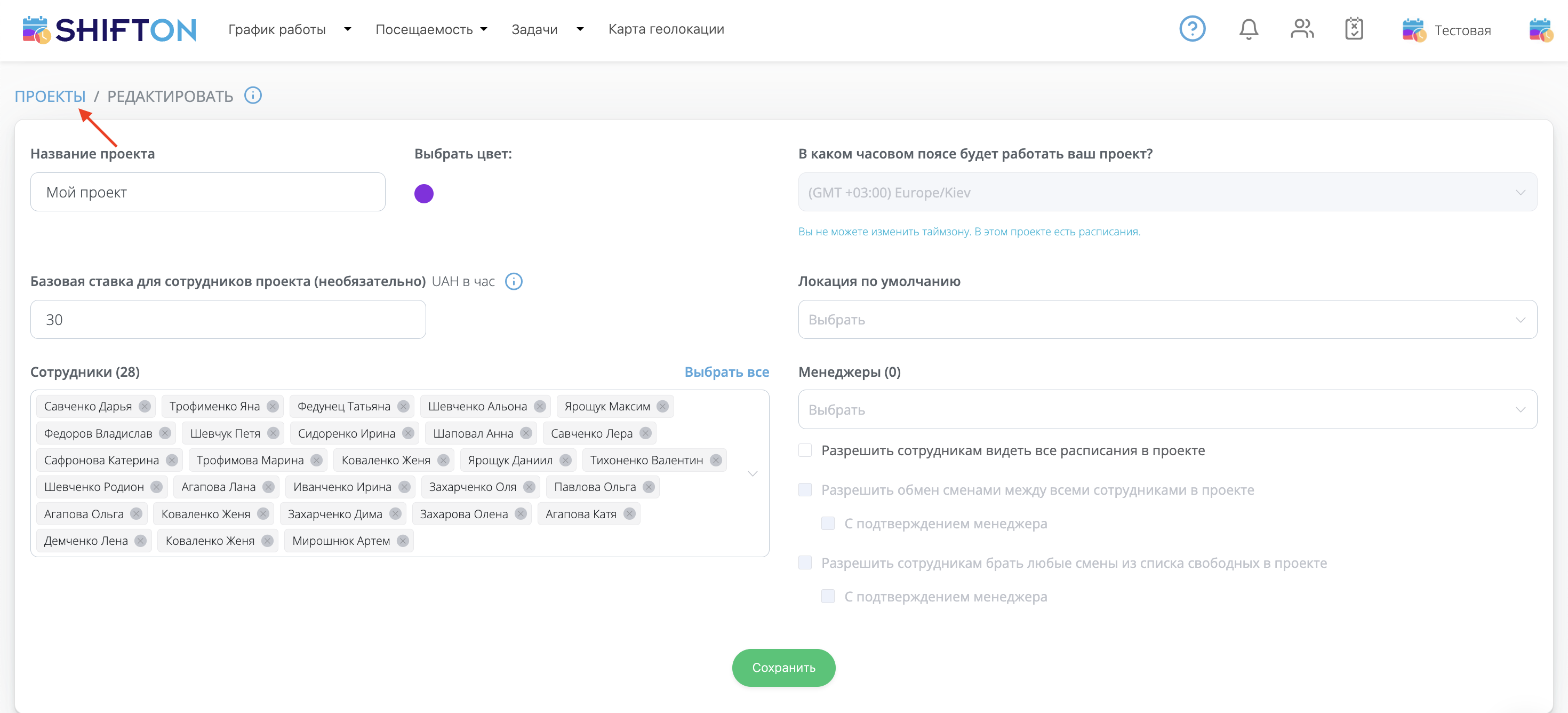Remove Захарченко Оля tag

tap(529, 487)
